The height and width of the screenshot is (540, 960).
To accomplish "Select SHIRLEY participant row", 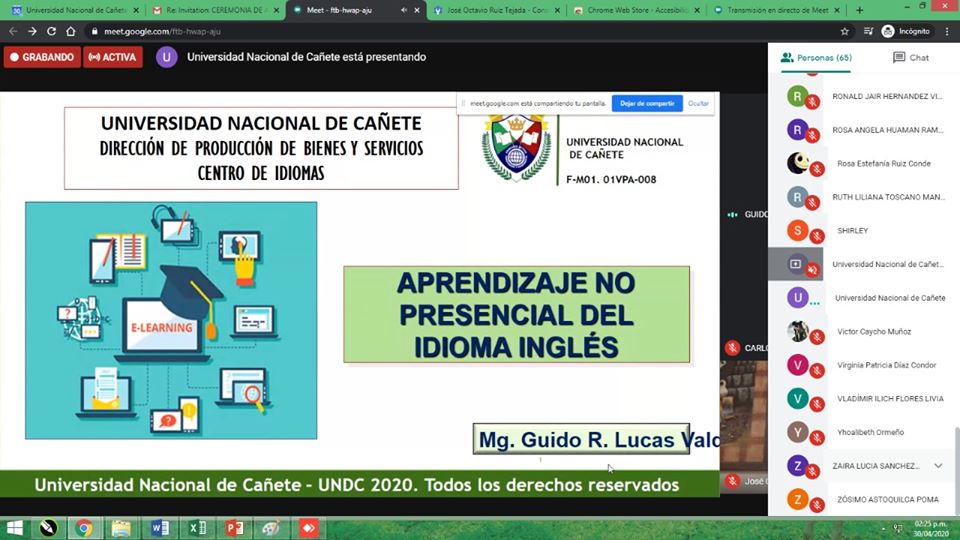I will 863,231.
